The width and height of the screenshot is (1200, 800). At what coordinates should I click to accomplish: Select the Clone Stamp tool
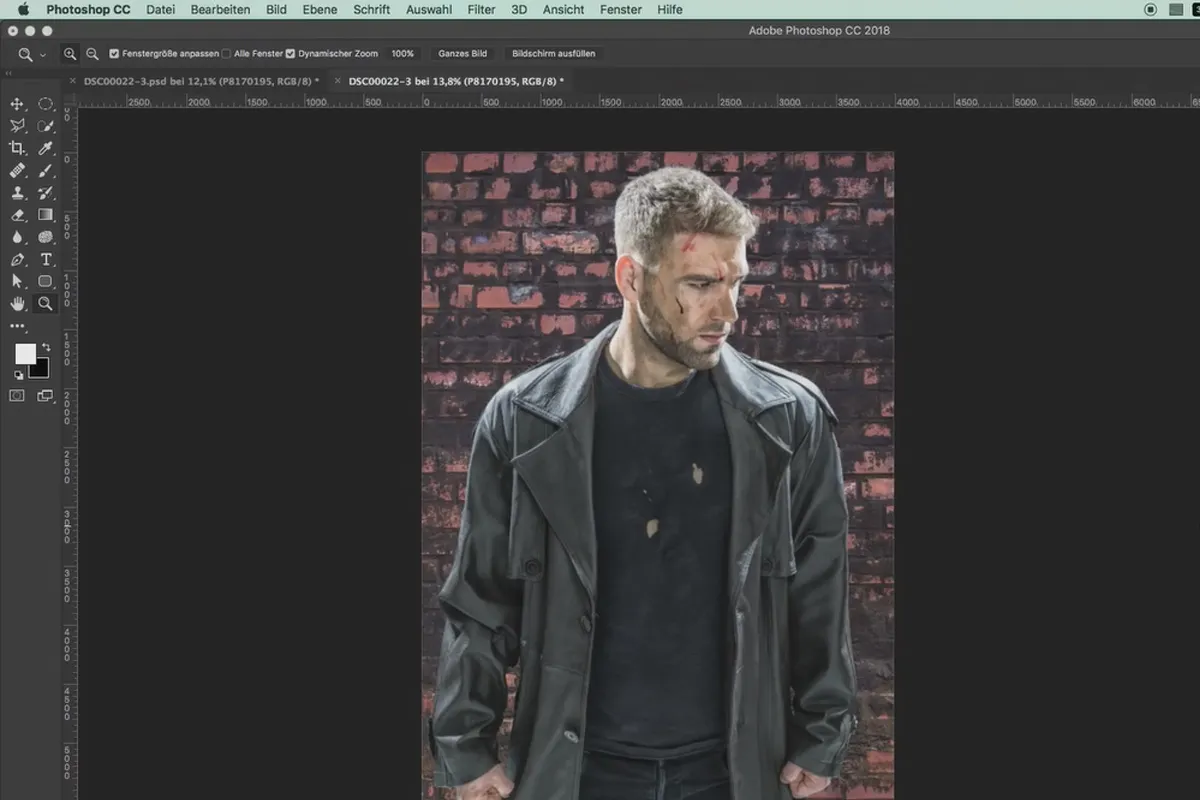(17, 193)
